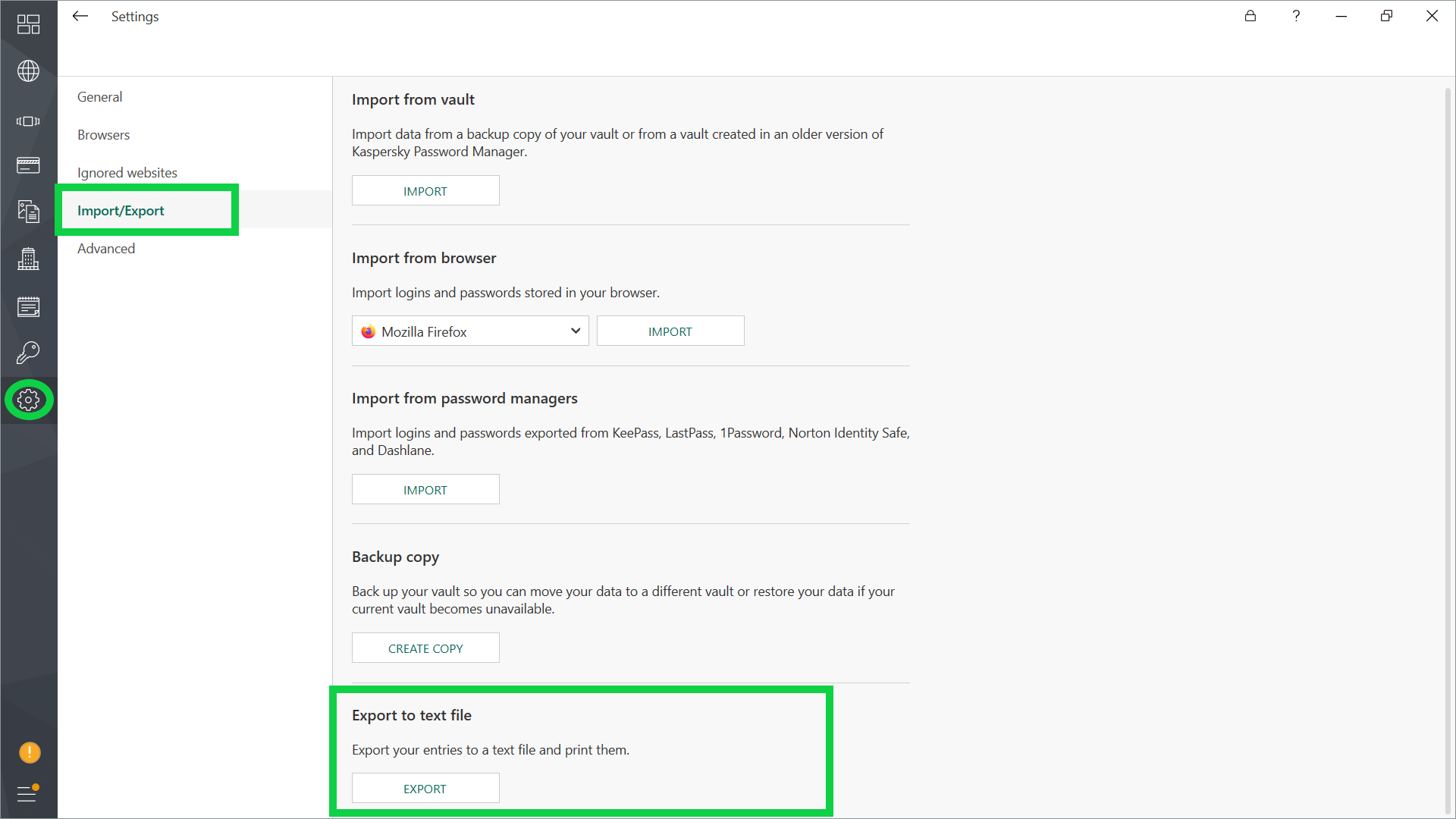Open the dashboard grid icon in sidebar
The height and width of the screenshot is (819, 1456).
[28, 24]
